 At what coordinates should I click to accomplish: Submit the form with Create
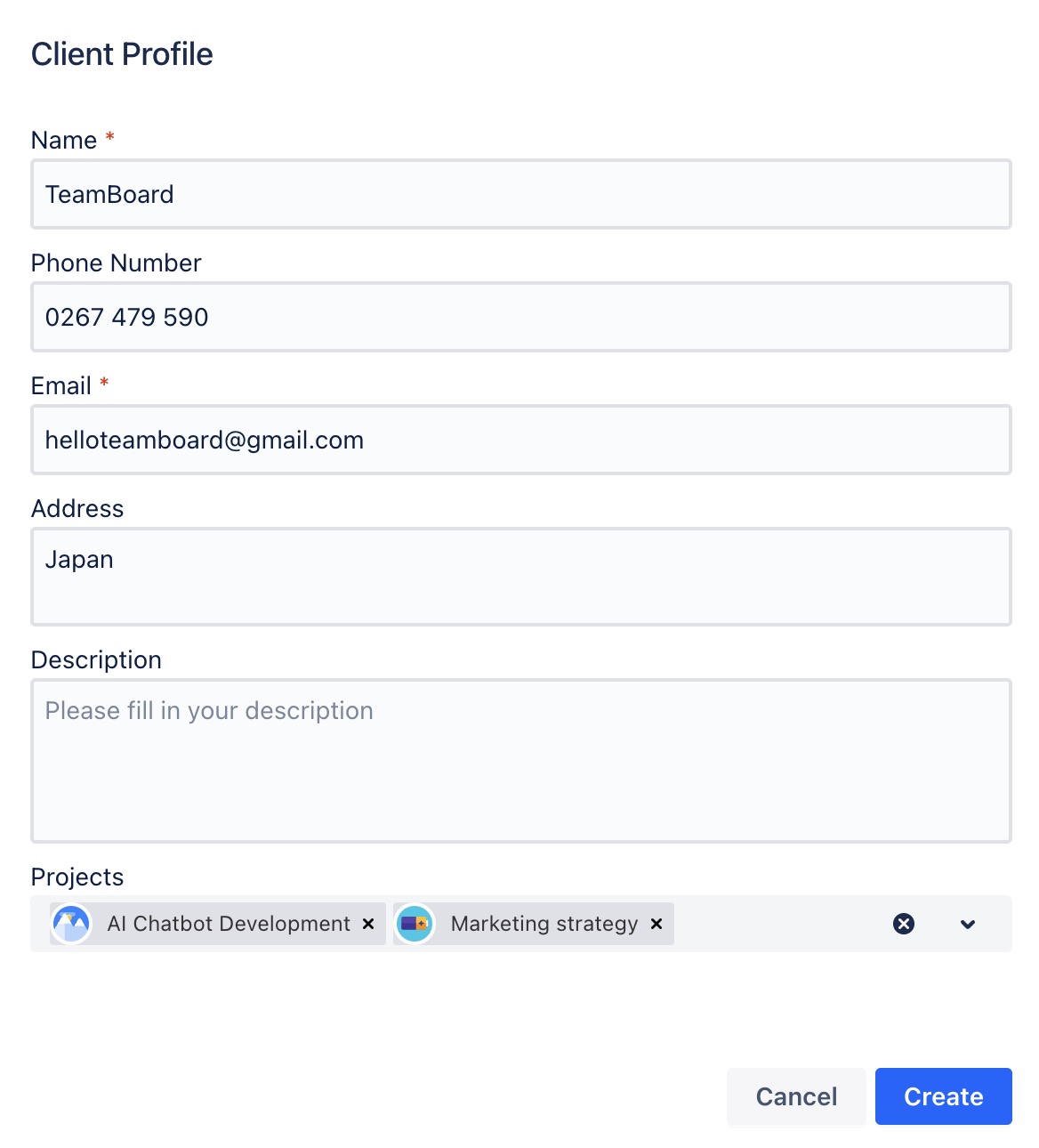tap(943, 1096)
